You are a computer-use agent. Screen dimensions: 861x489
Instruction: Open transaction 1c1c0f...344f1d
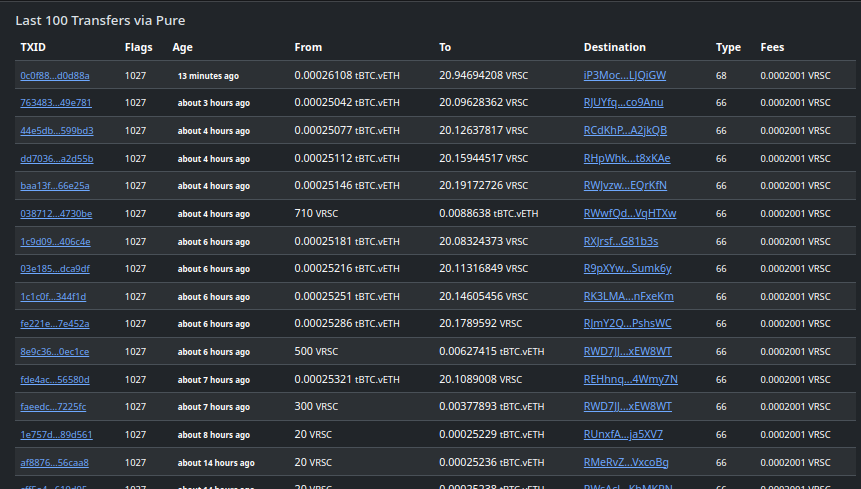53,296
